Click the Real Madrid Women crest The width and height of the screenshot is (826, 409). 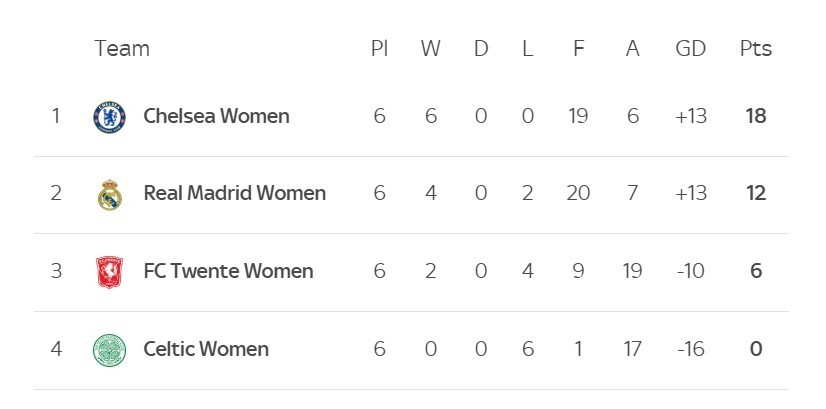tap(110, 194)
